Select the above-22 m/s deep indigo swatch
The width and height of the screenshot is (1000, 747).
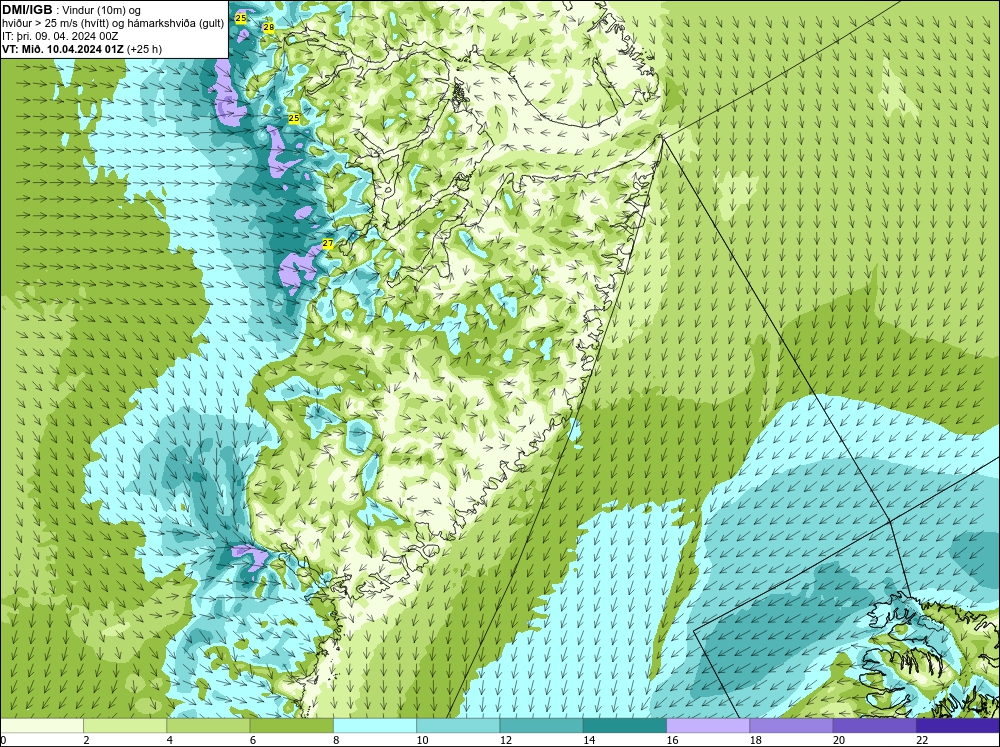point(958,726)
